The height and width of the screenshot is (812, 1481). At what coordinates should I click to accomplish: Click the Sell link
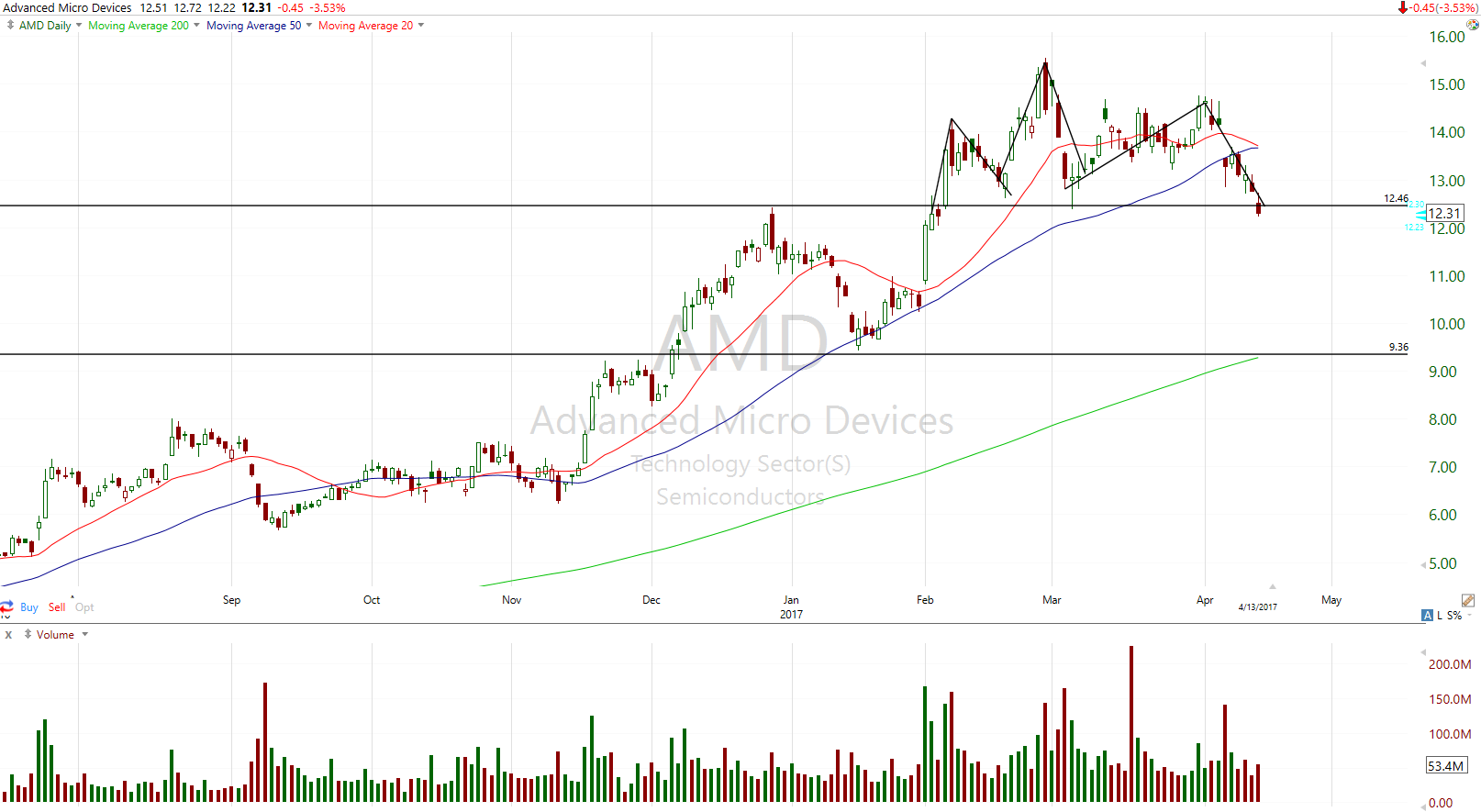[57, 607]
